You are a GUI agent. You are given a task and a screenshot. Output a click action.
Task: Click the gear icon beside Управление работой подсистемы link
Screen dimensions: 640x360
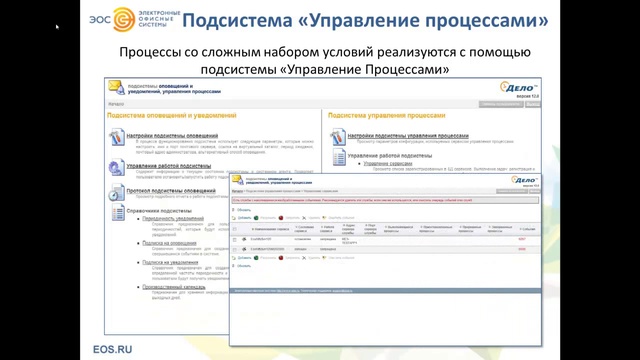(x=116, y=167)
